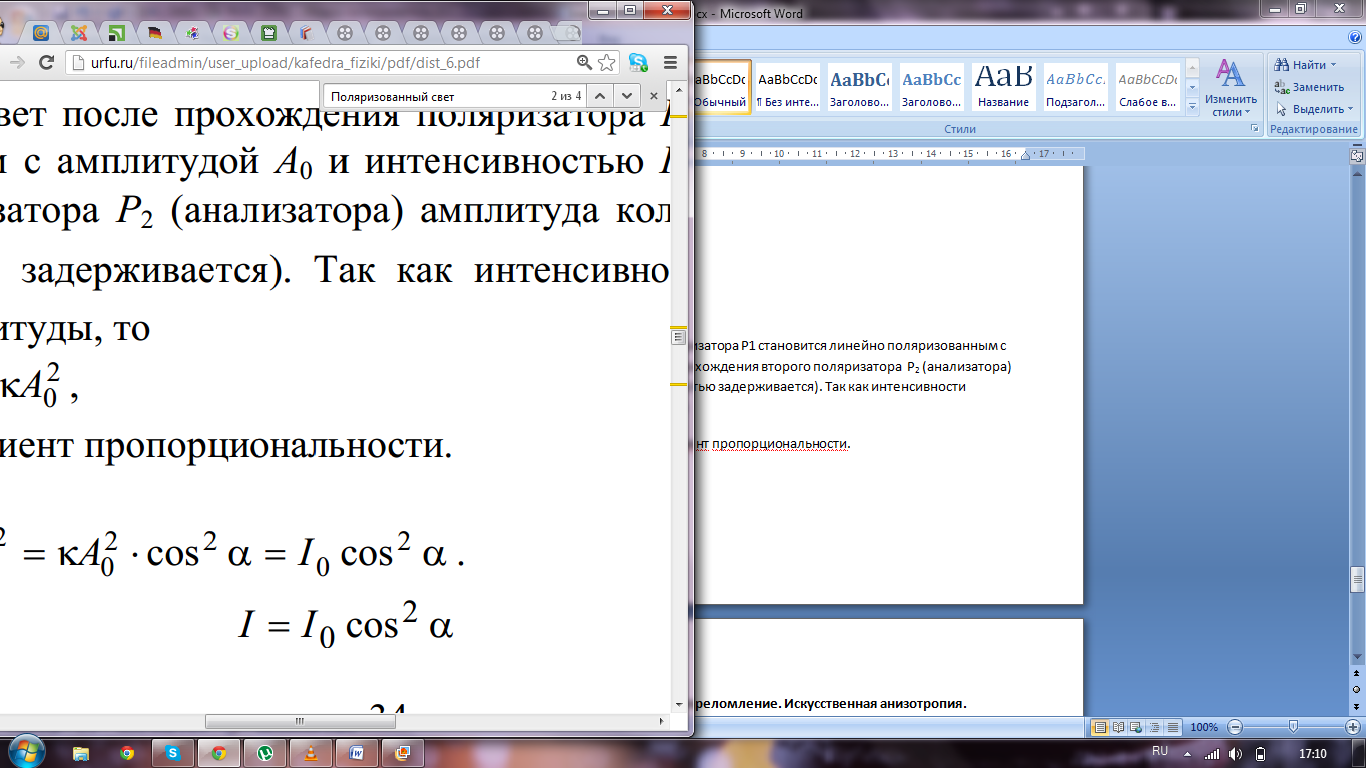The width and height of the screenshot is (1366, 768).
Task: Go to next find result in Chrome
Action: (626, 96)
